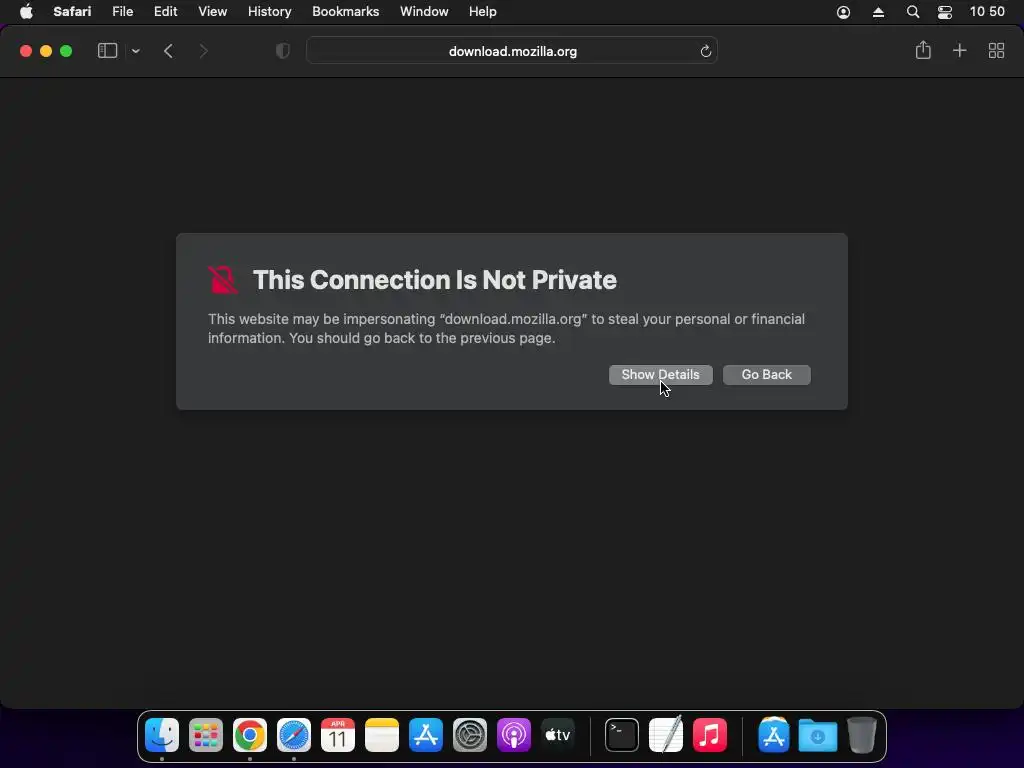Open a new tab with plus icon
The image size is (1024, 768).
click(x=959, y=50)
